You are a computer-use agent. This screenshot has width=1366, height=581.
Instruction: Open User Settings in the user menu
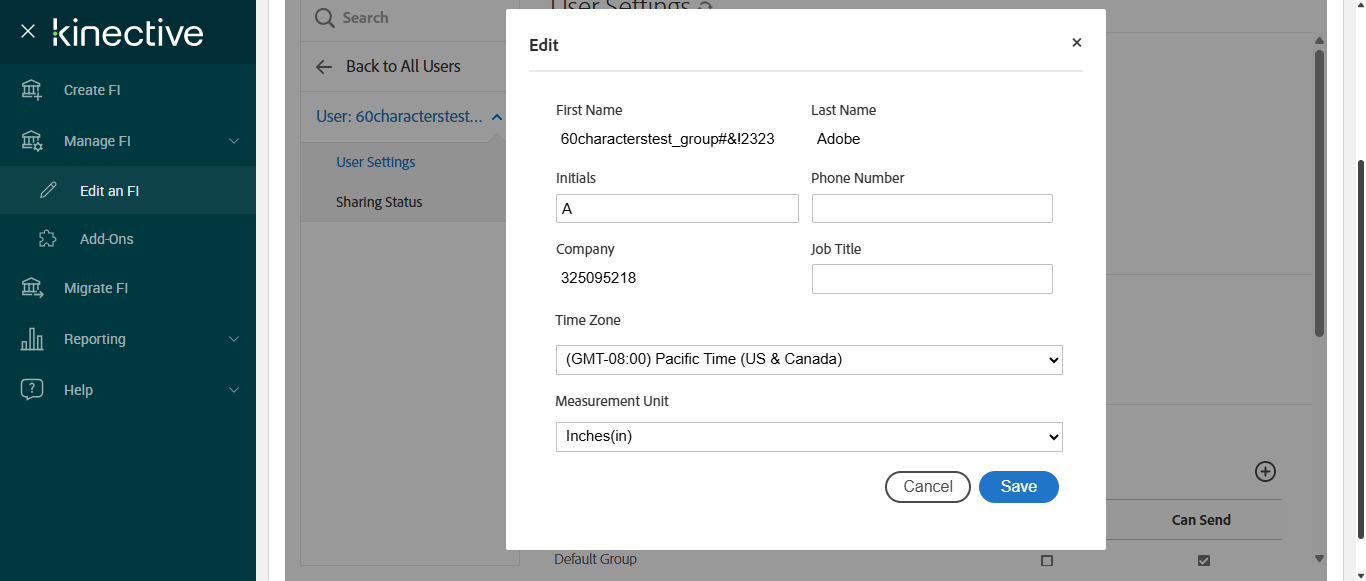[376, 162]
